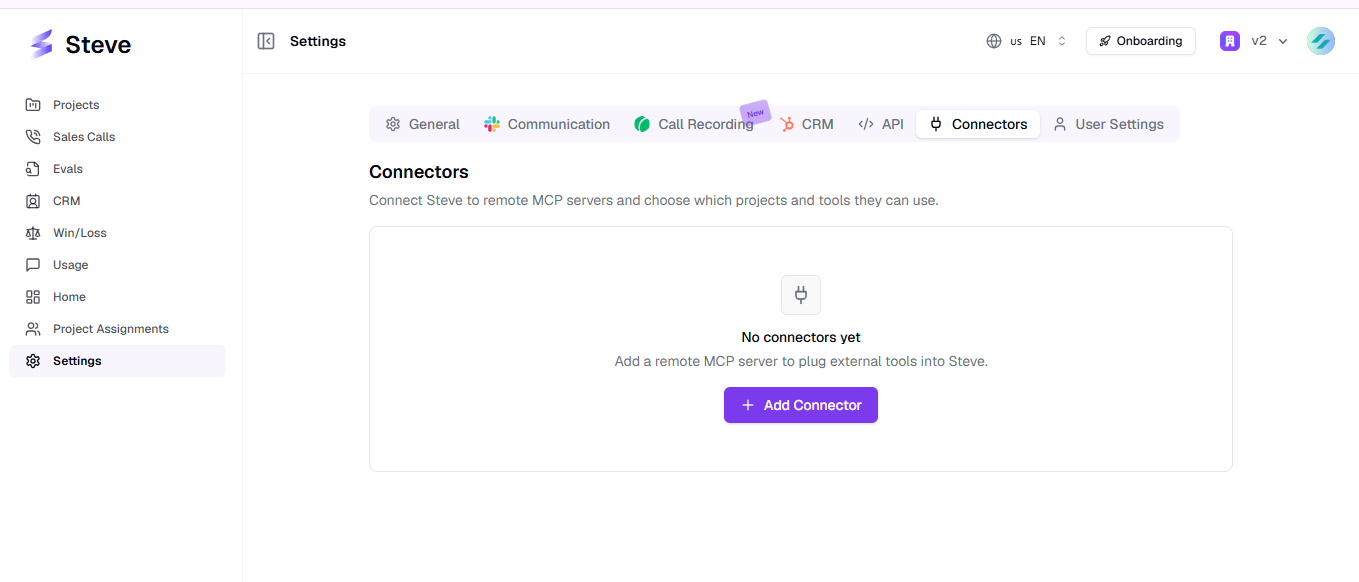Click the Steve brand name
Viewport: 1359px width, 582px height.
tap(98, 45)
